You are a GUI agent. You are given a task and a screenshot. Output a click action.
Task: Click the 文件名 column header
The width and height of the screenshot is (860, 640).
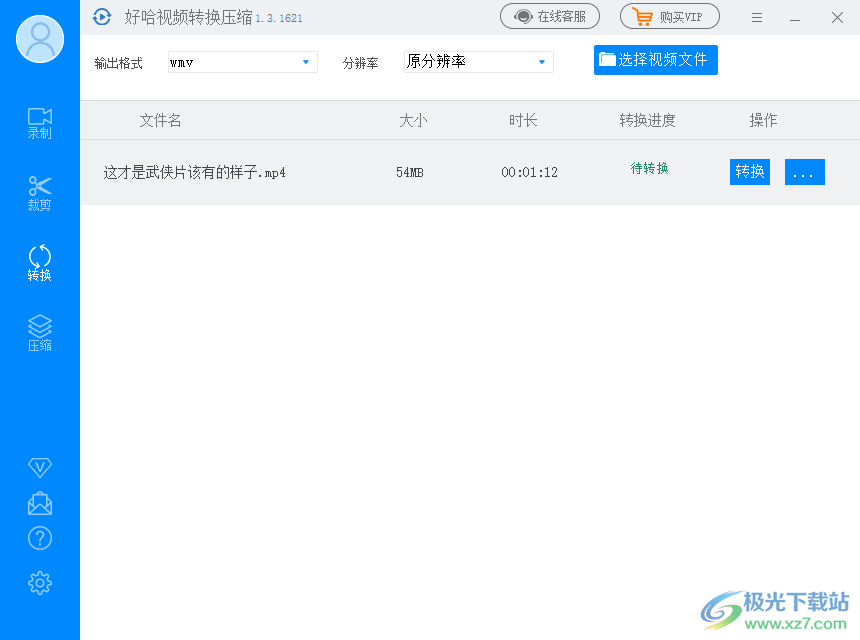point(160,120)
